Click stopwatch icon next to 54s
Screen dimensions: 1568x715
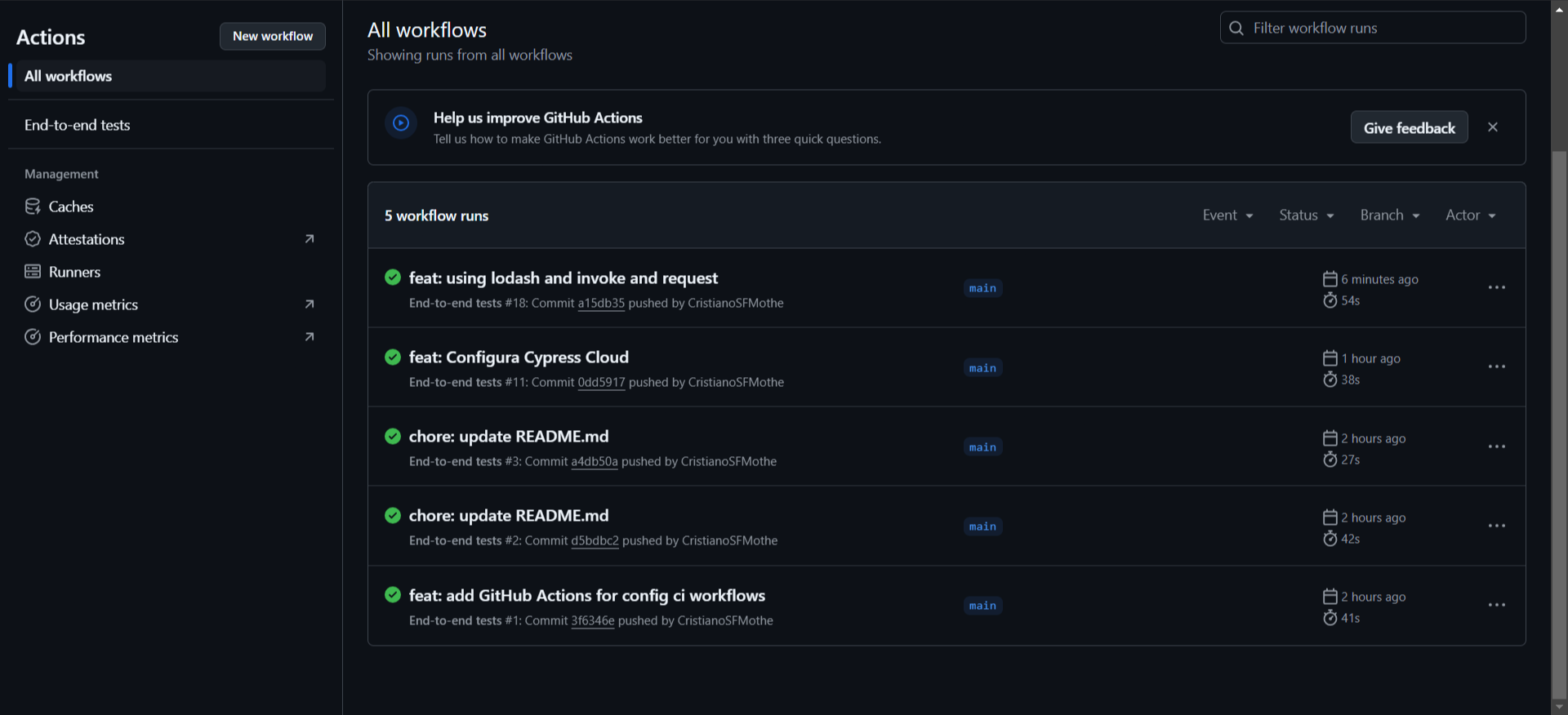(1330, 300)
